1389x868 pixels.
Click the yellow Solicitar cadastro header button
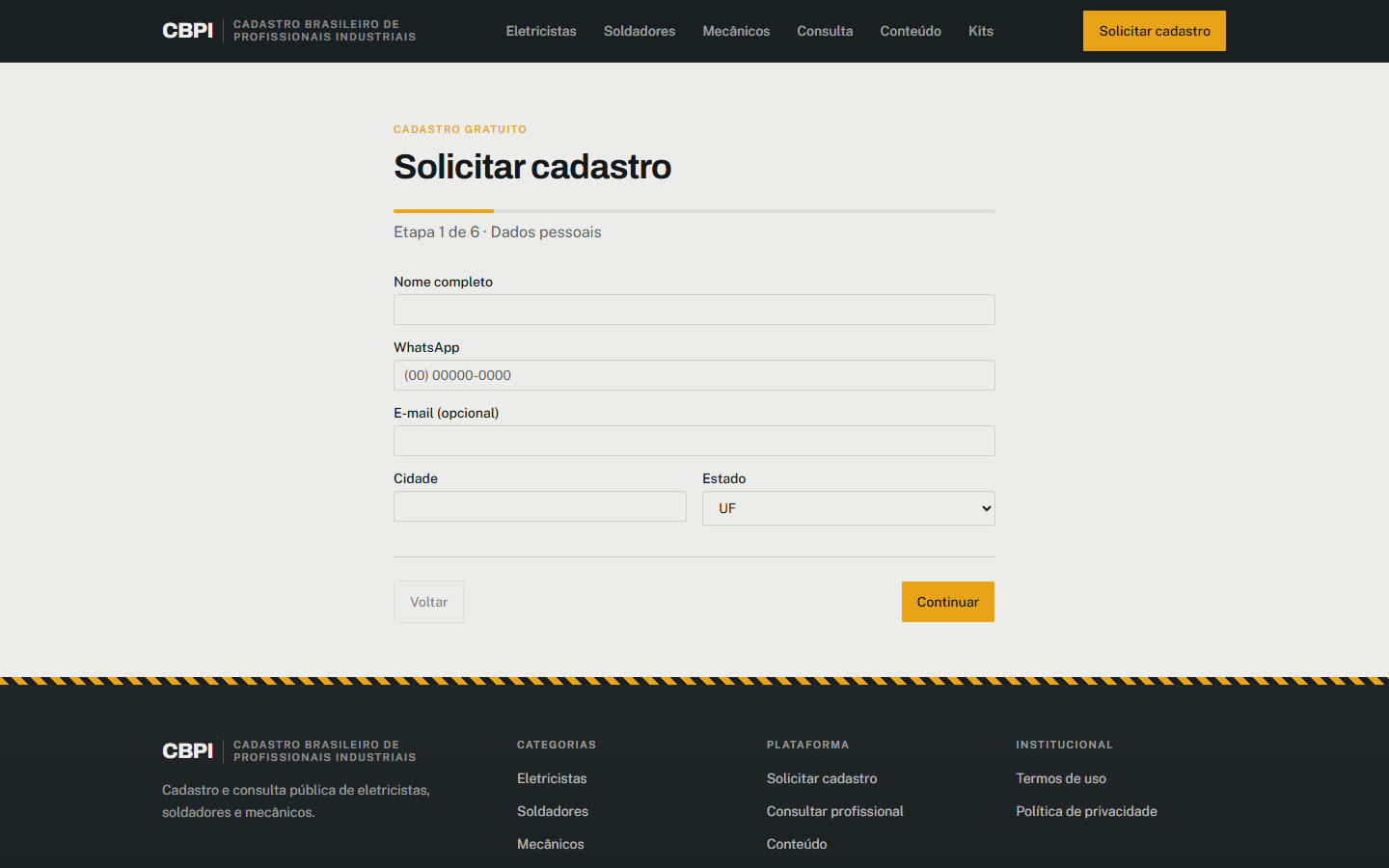1155,31
